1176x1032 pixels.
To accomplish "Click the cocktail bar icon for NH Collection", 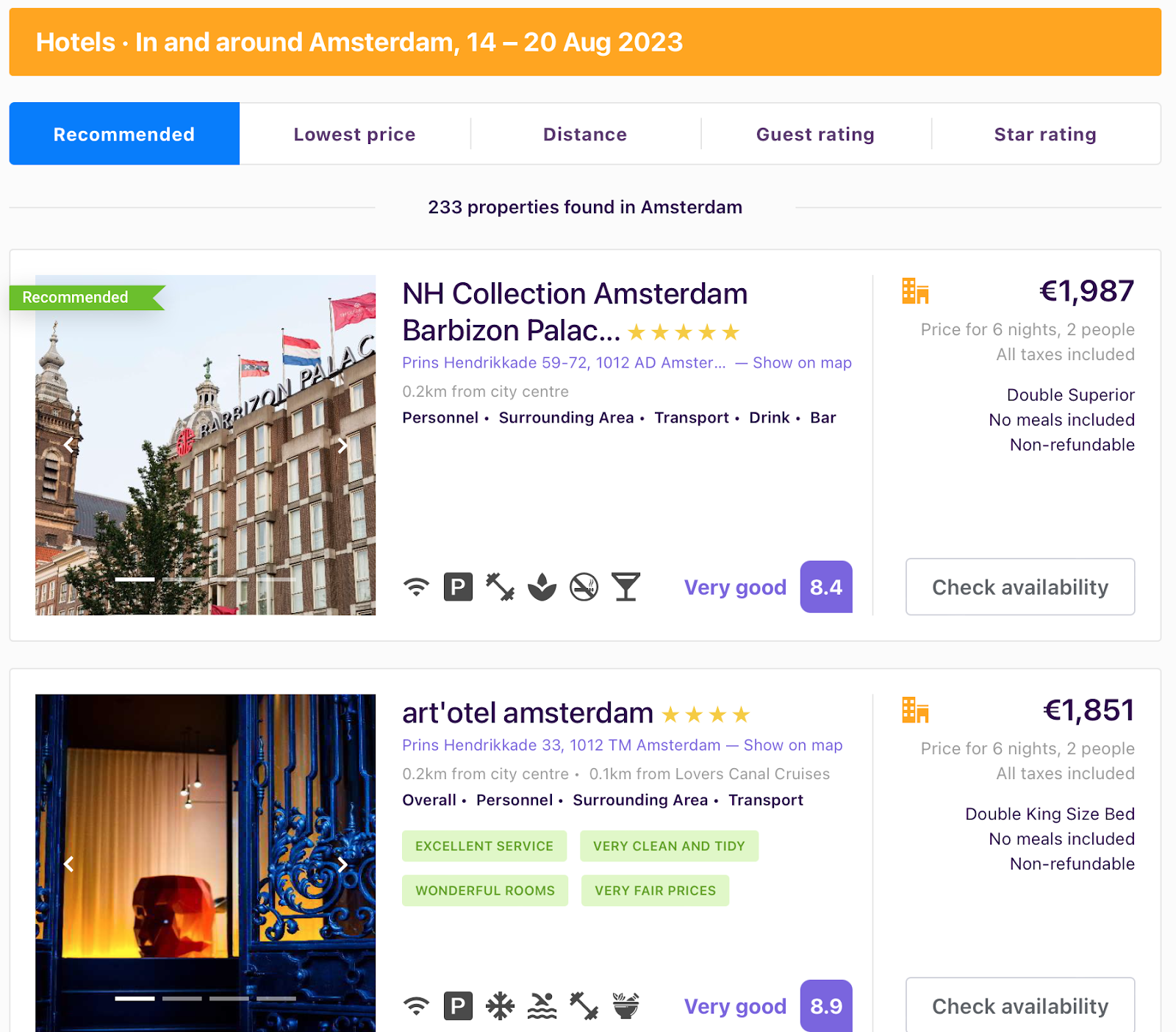I will coord(625,587).
